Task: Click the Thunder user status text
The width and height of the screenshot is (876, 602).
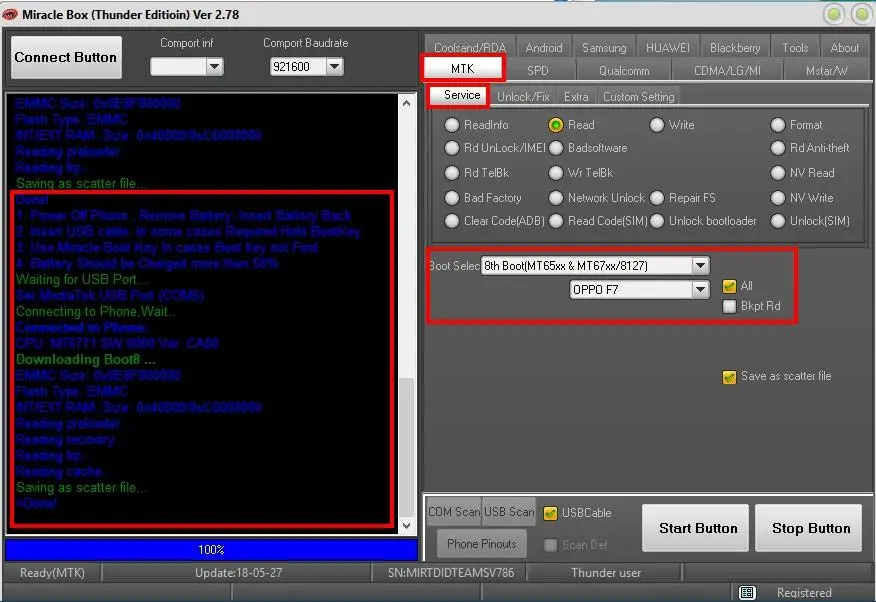Action: point(606,573)
